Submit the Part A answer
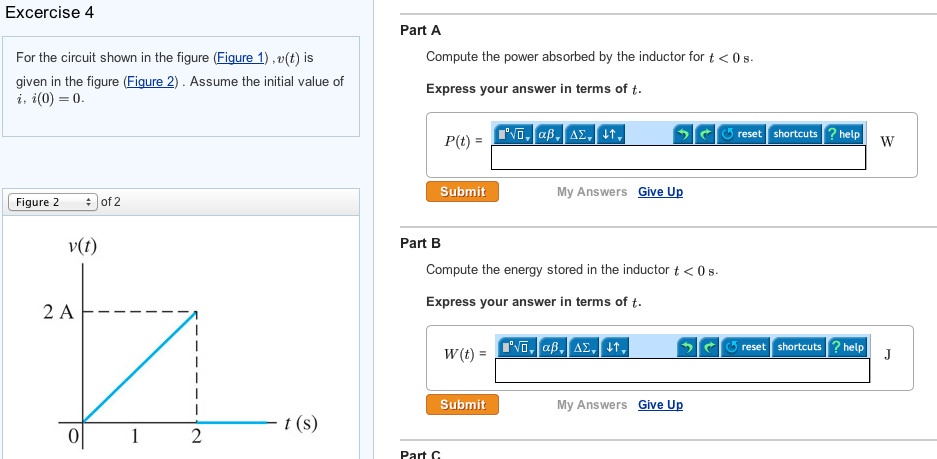Image resolution: width=937 pixels, height=459 pixels. tap(462, 191)
